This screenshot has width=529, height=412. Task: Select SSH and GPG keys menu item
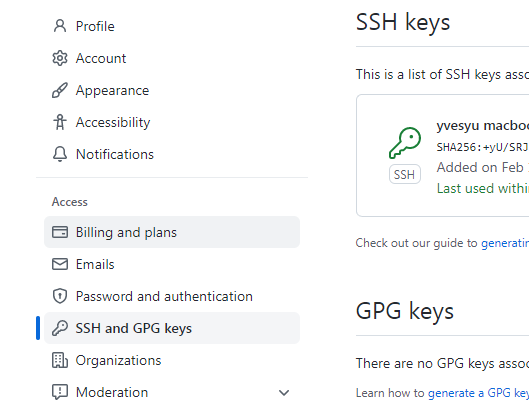[x=172, y=328]
